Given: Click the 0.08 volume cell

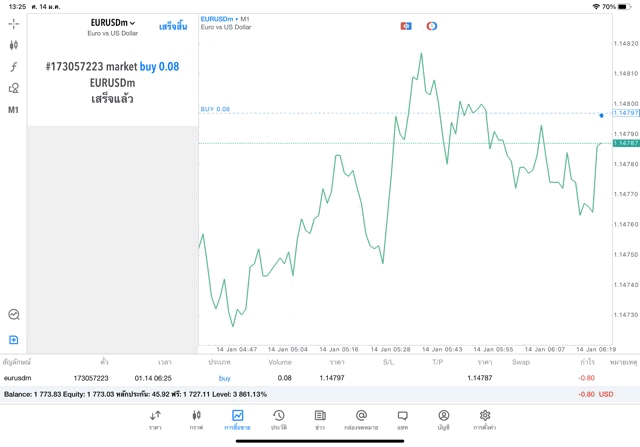Looking at the screenshot, I should coord(284,378).
